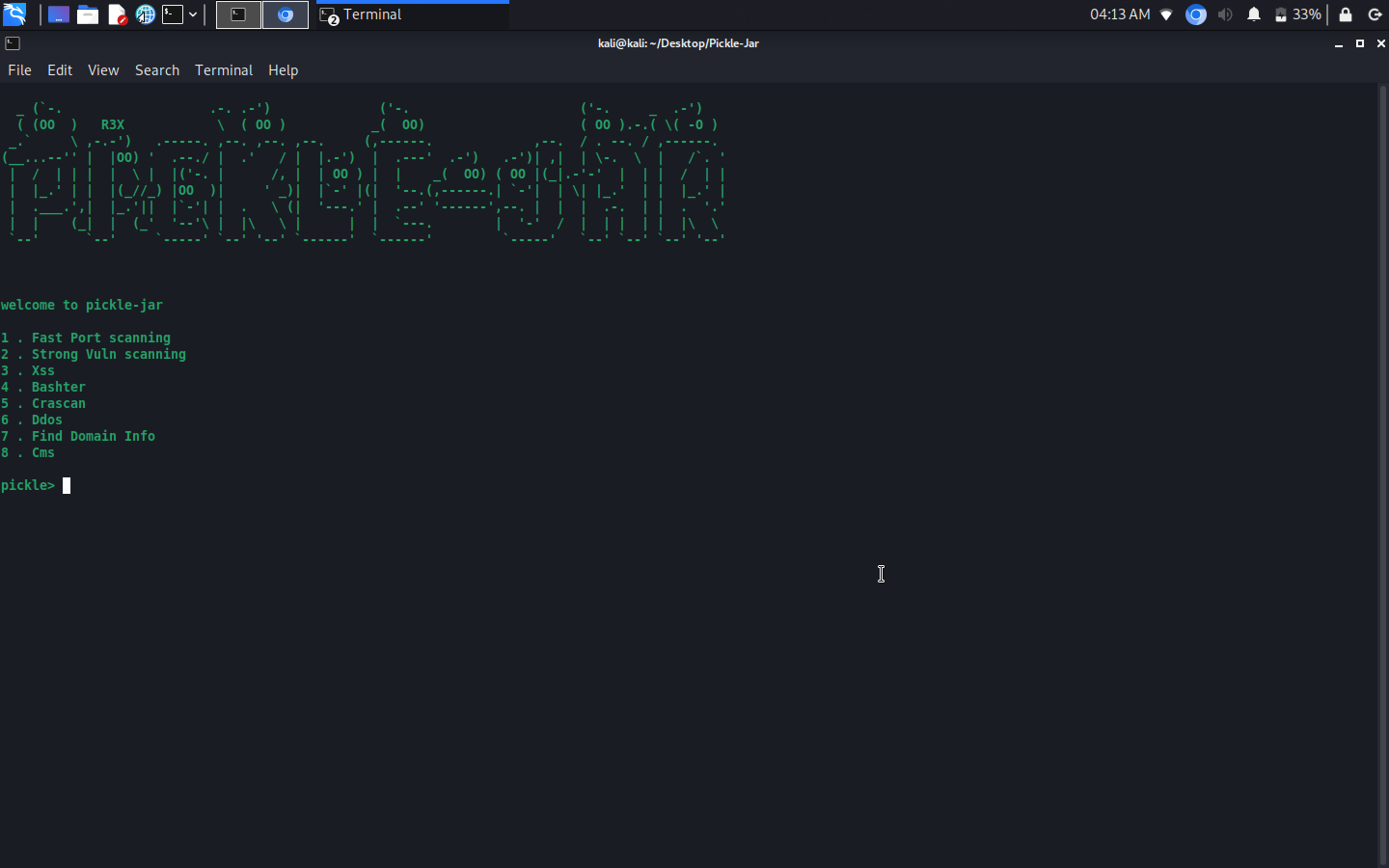
Task: Click the terminal's vertical scrollbar
Action: point(1382,473)
